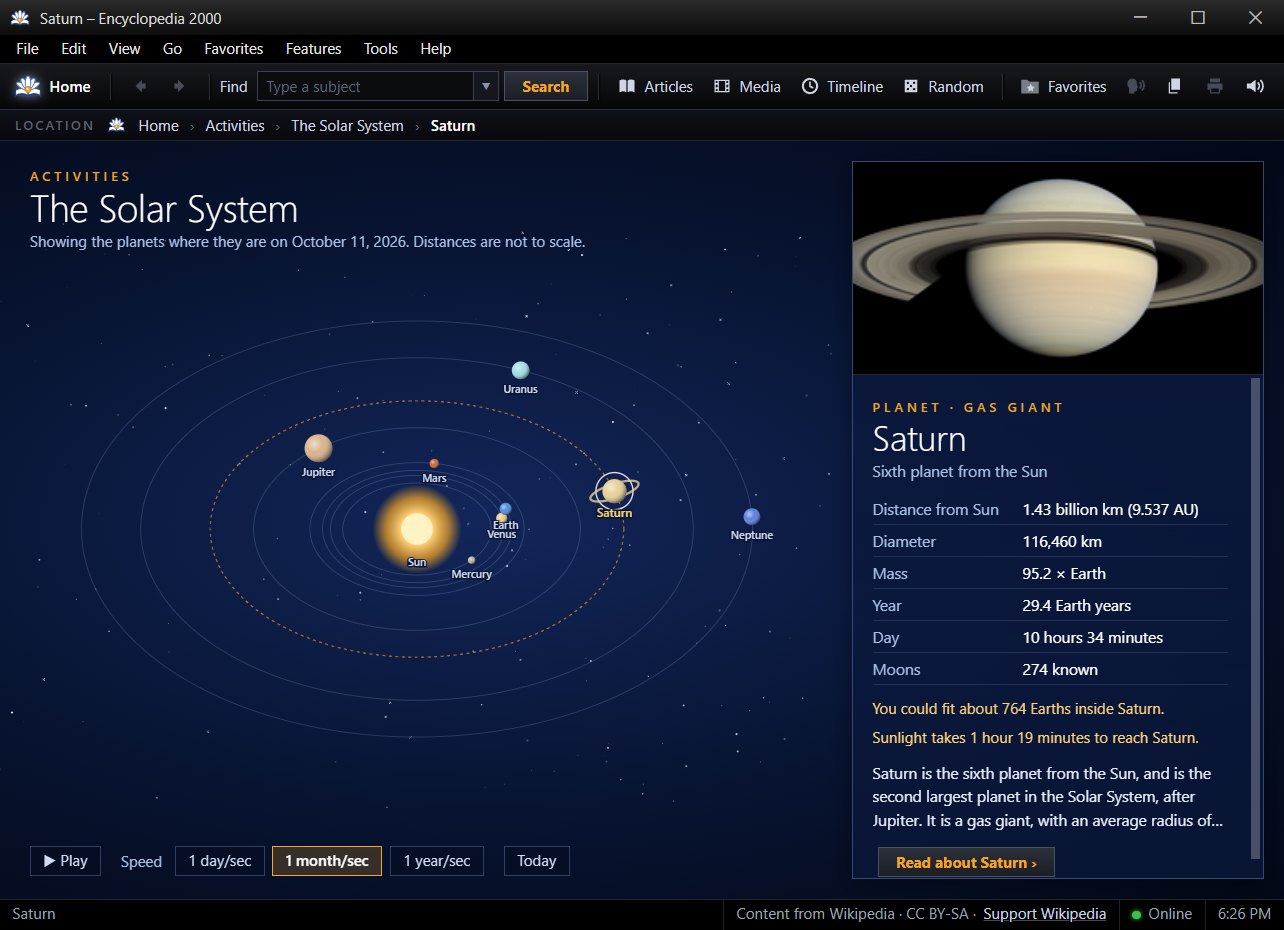Screen dimensions: 1284x930
Task: Click Read about Saturn button
Action: pos(966,862)
